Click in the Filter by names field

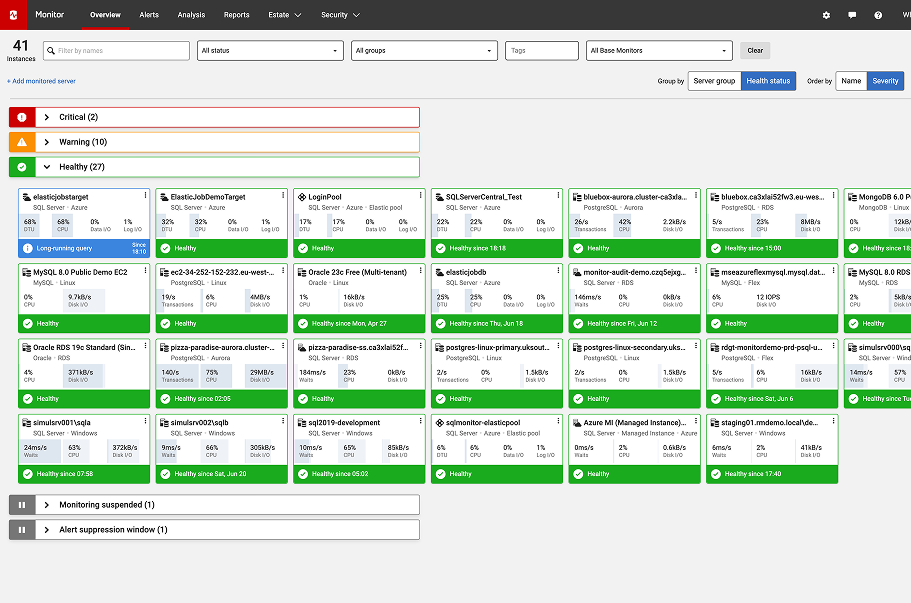[x=117, y=51]
